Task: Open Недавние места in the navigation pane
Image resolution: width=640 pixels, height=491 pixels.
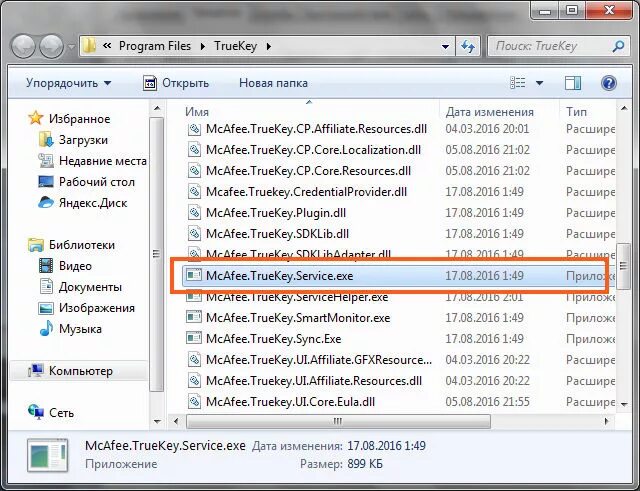Action: [x=92, y=161]
